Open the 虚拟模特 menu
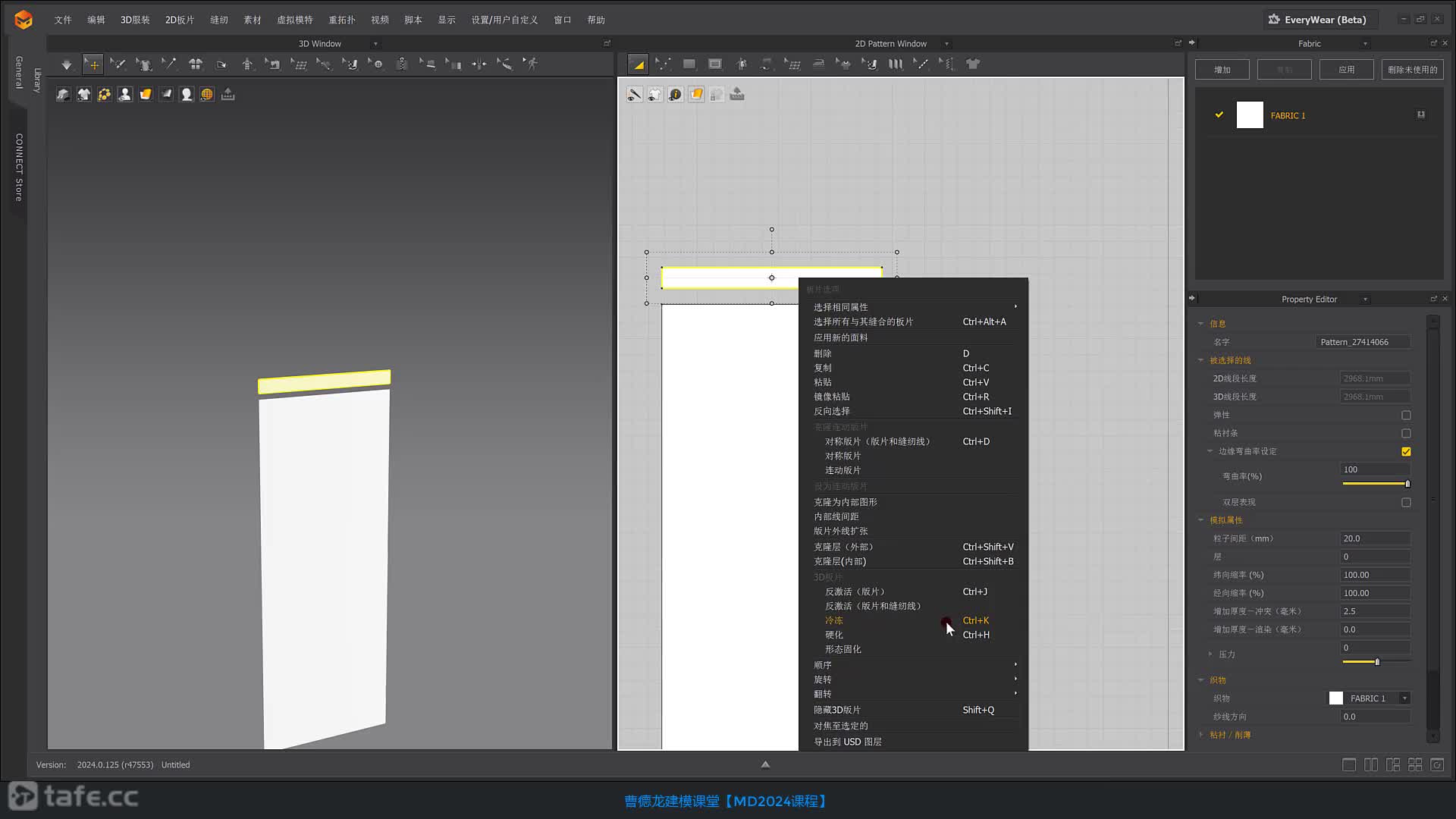The height and width of the screenshot is (819, 1456). (x=295, y=20)
